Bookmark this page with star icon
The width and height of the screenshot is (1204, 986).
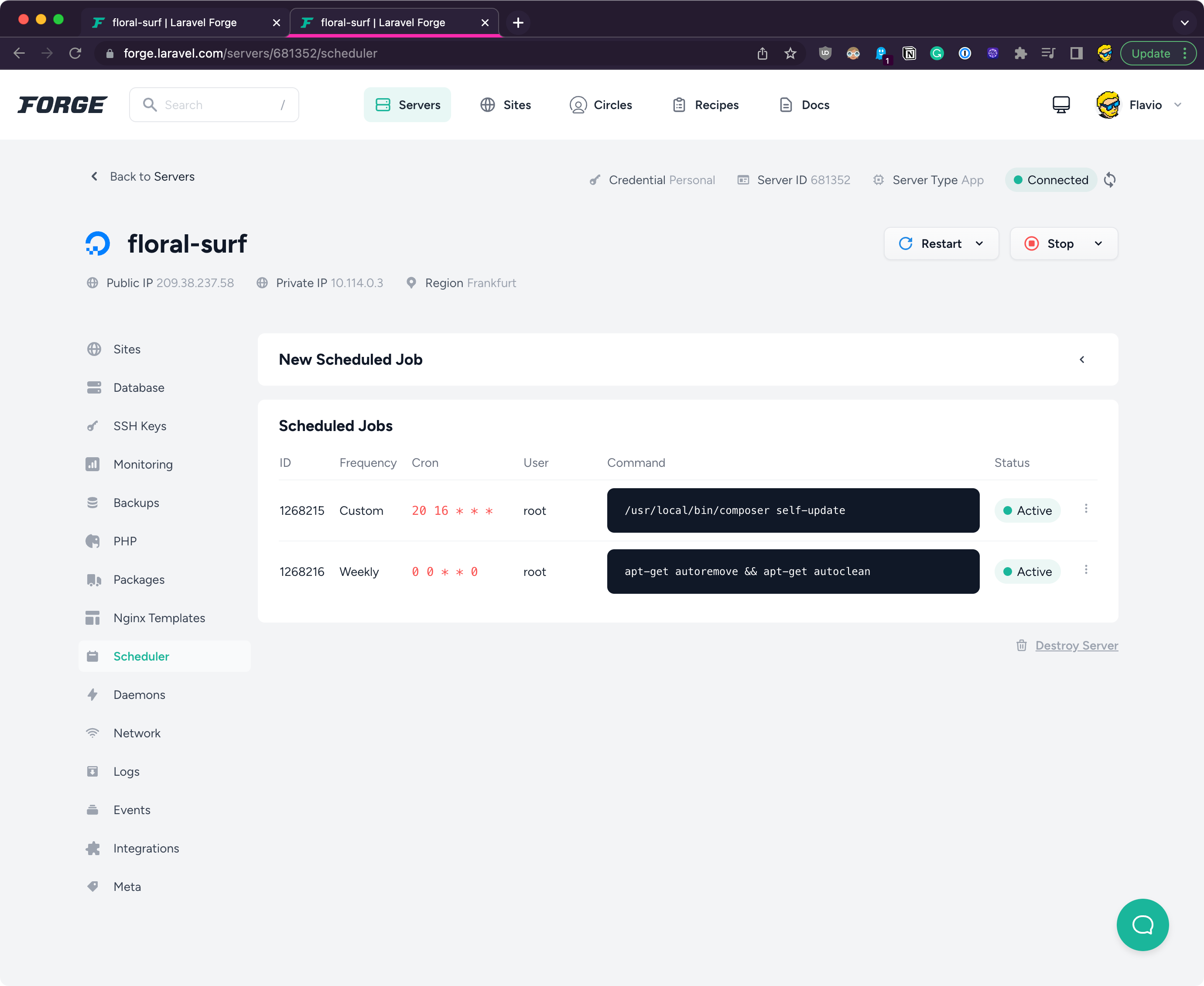tap(790, 53)
